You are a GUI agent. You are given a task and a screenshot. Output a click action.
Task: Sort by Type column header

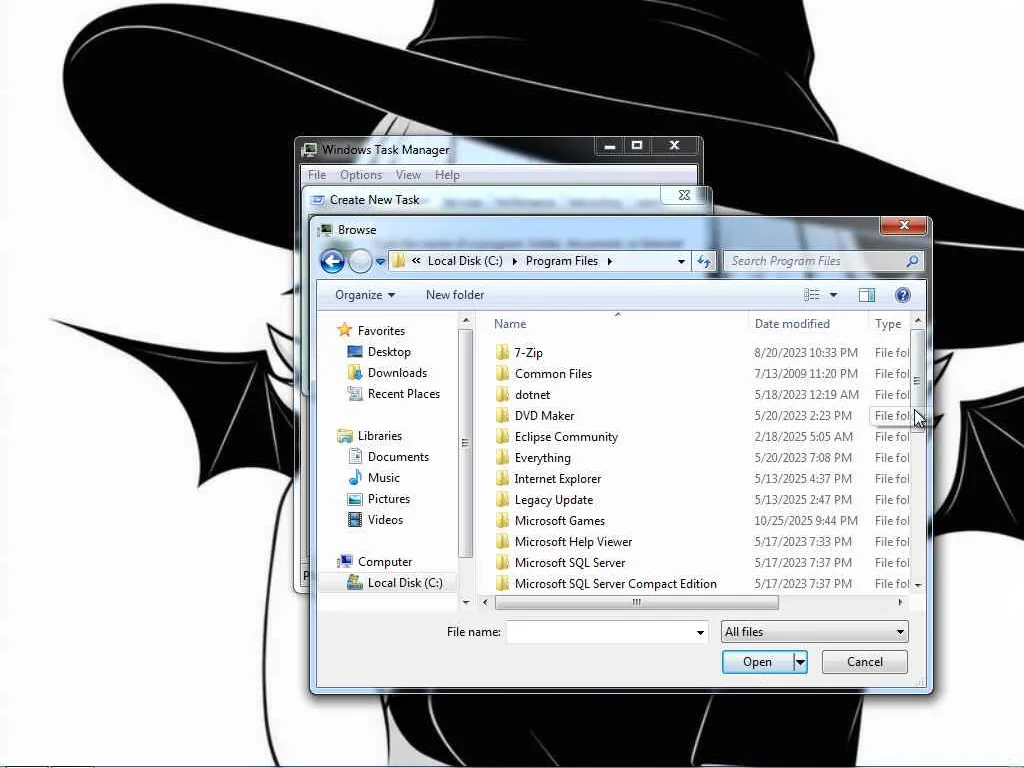pyautogui.click(x=888, y=324)
